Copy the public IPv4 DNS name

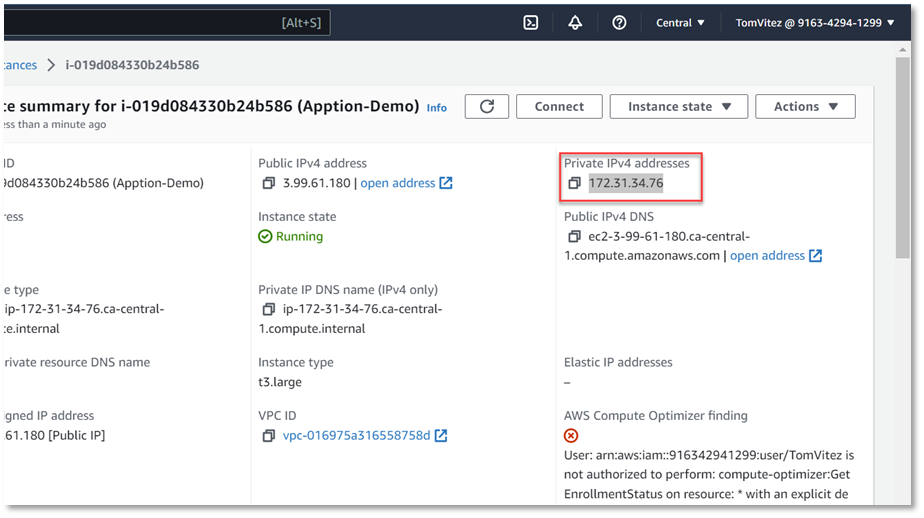574,236
